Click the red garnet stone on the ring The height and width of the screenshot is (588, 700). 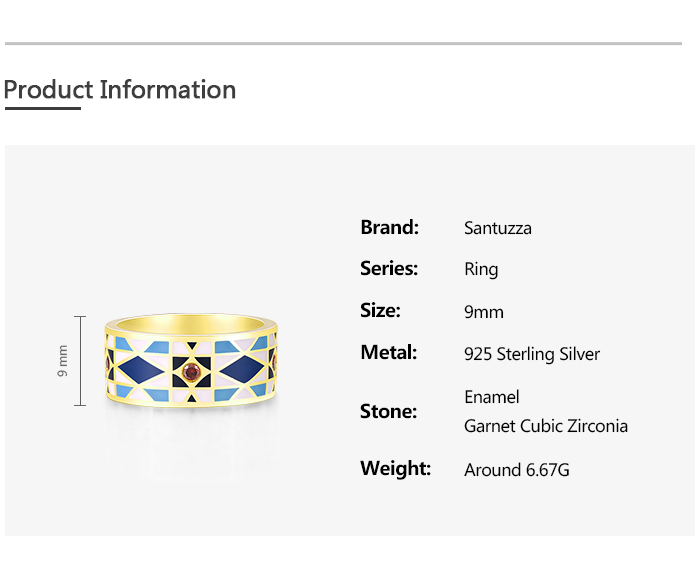(x=190, y=373)
